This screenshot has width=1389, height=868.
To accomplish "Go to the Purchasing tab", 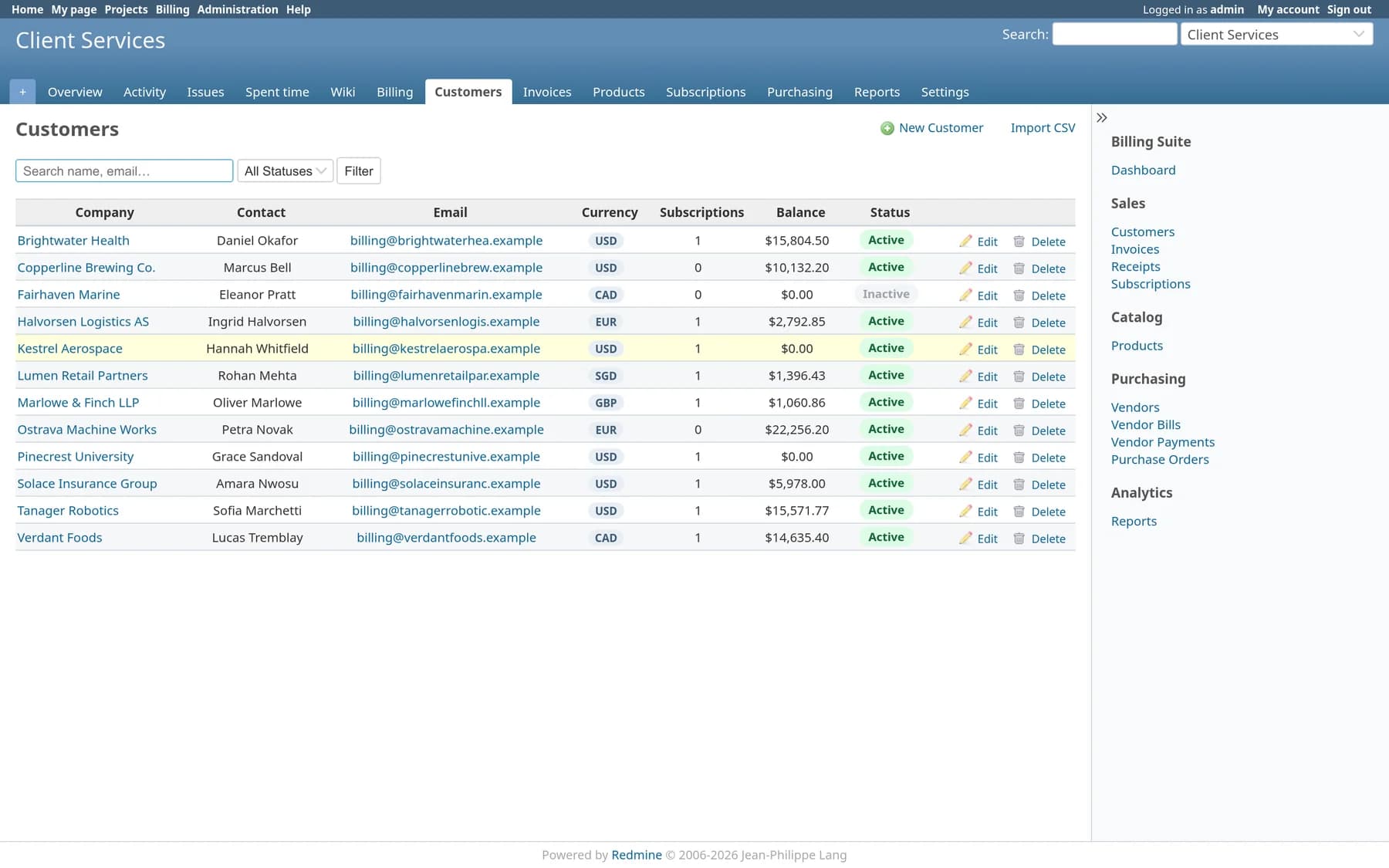I will 799,92.
